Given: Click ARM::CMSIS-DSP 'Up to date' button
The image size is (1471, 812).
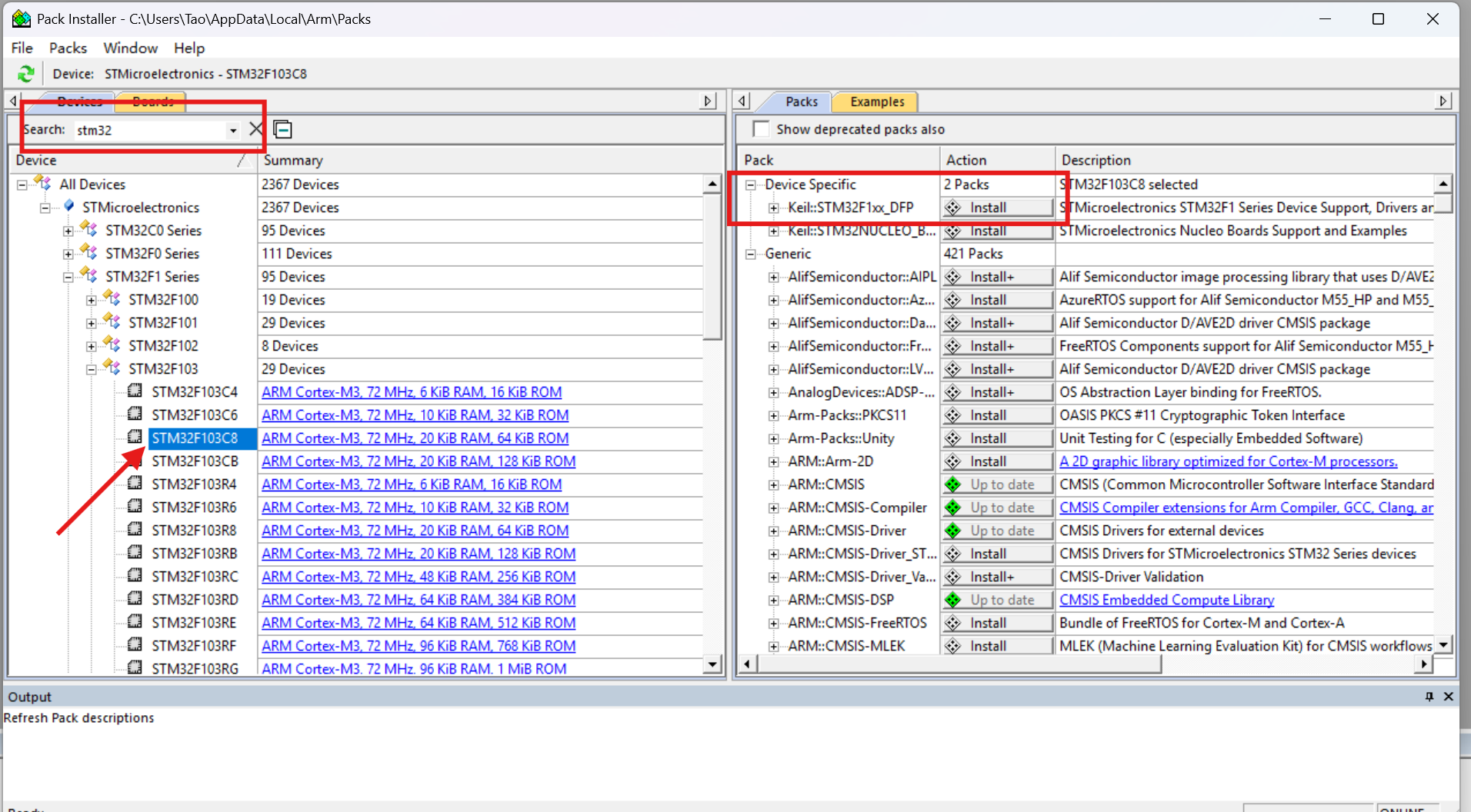Looking at the screenshot, I should pyautogui.click(x=997, y=600).
